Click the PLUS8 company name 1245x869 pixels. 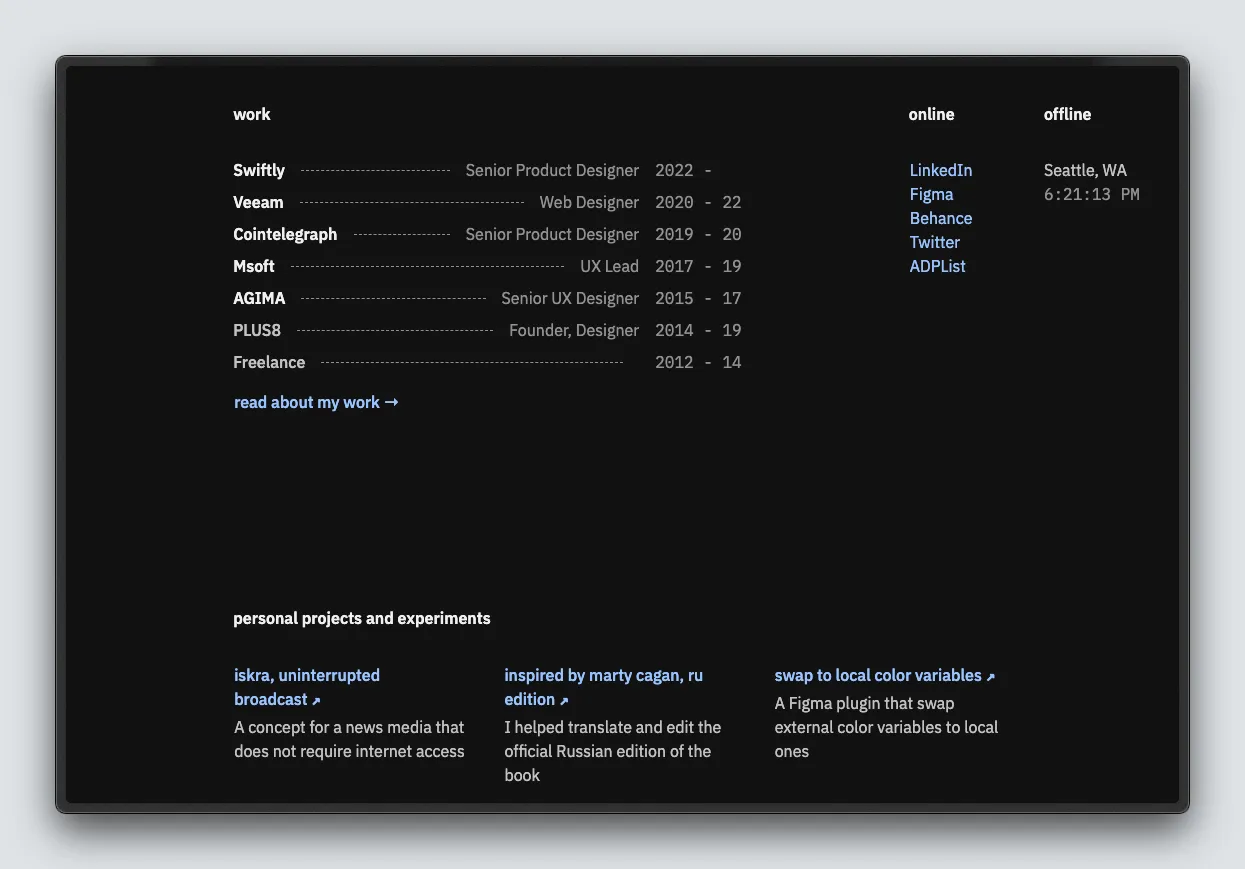[x=257, y=330]
